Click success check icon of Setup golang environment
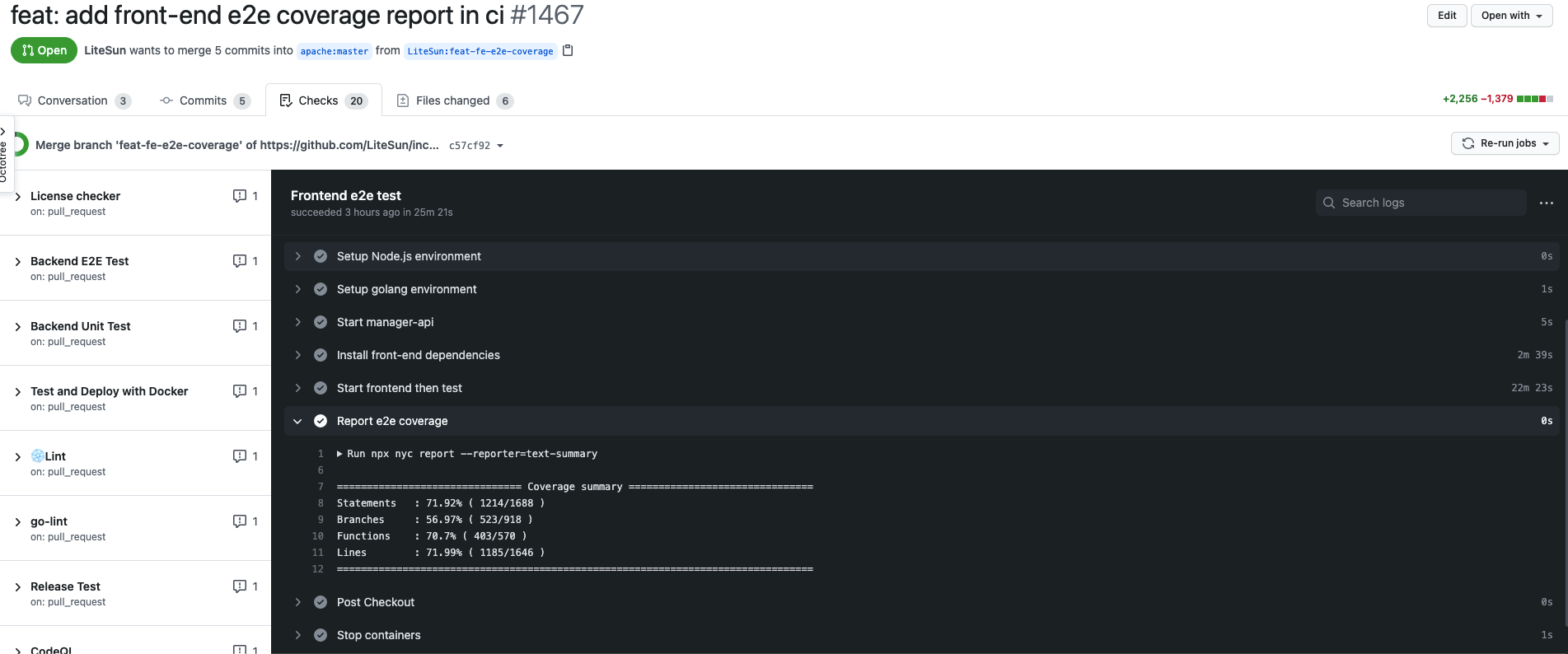The image size is (1568, 654). point(321,289)
